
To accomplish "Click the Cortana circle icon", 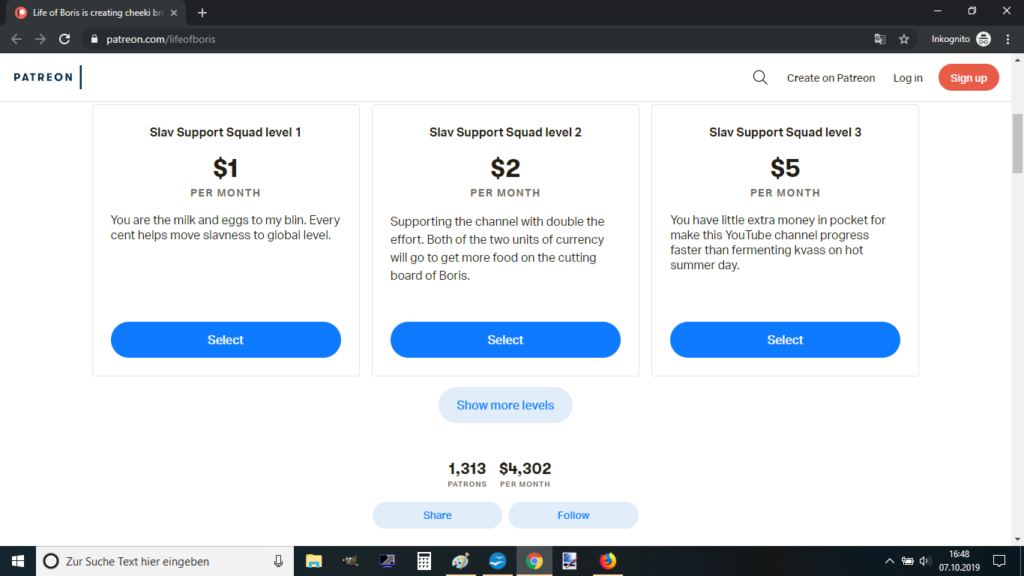I will click(x=51, y=561).
